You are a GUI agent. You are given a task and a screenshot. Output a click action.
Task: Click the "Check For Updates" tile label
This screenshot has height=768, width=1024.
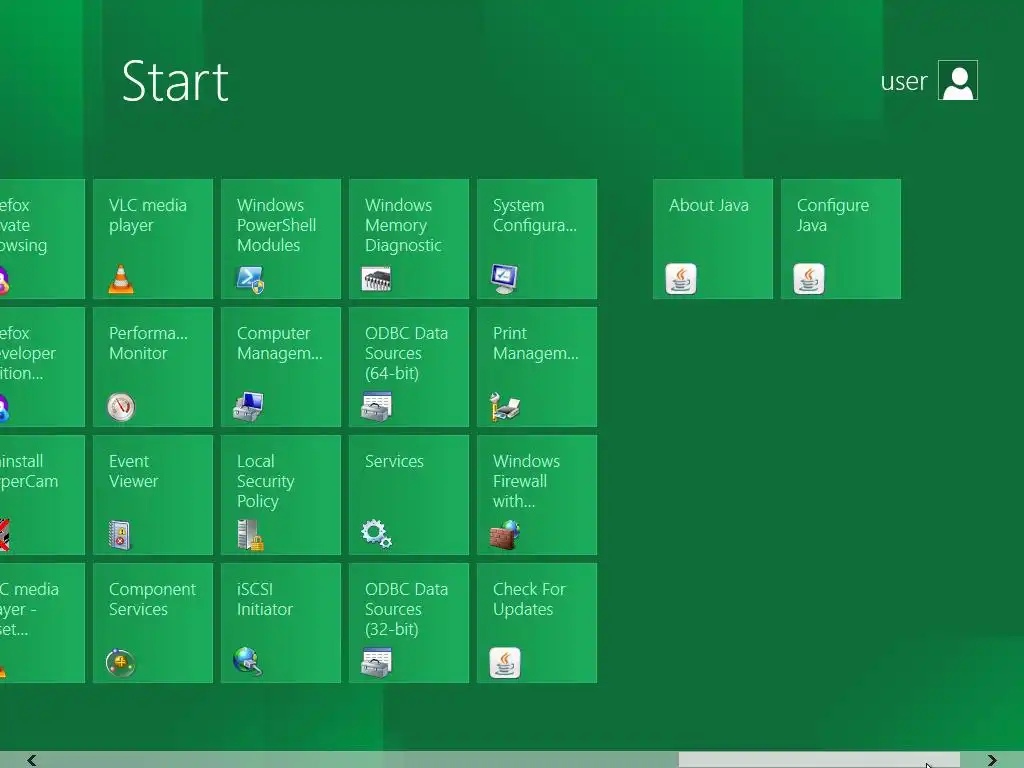(529, 599)
